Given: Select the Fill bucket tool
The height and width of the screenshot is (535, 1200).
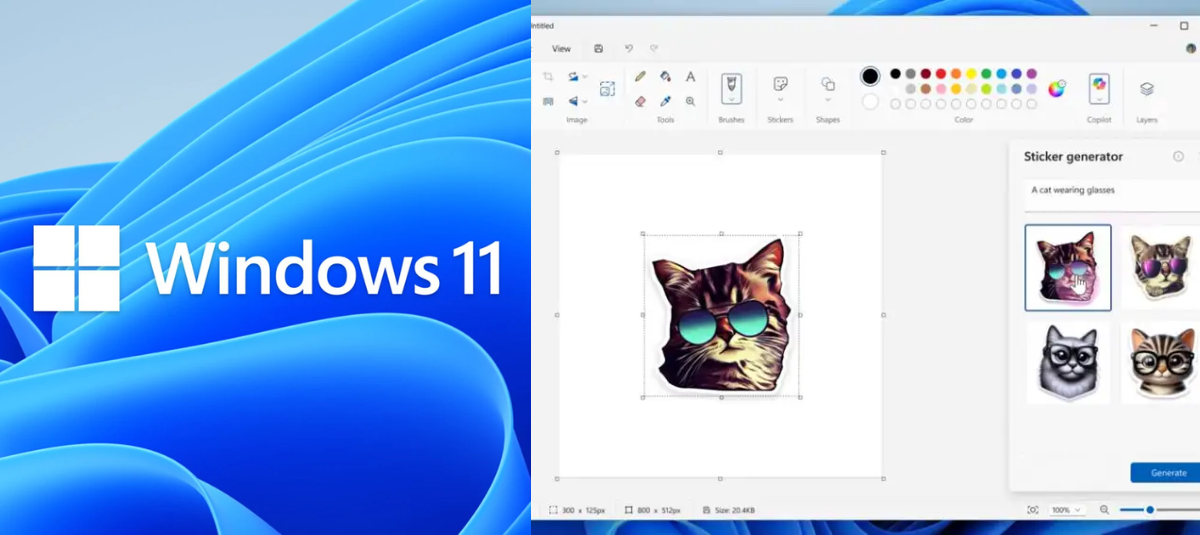Looking at the screenshot, I should 665,77.
